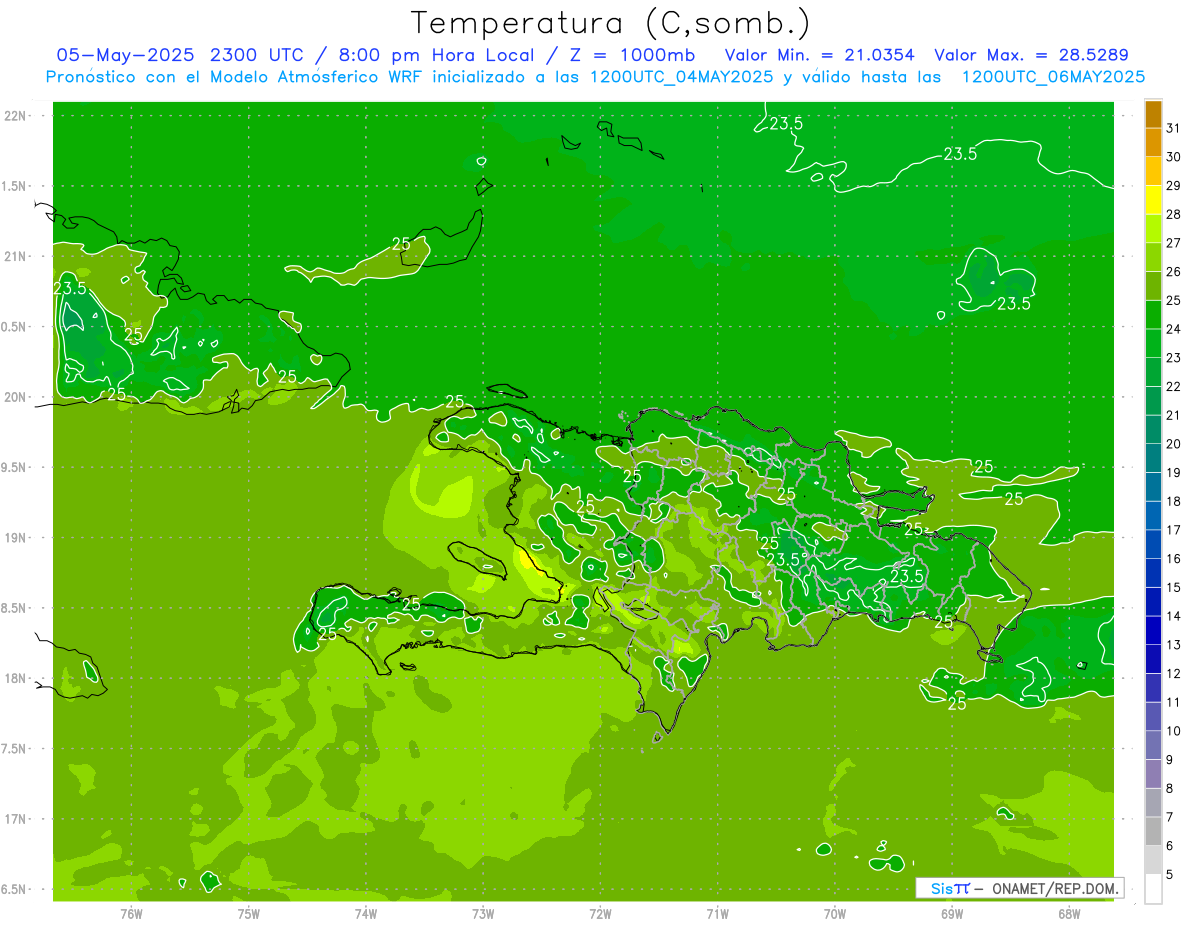Select the "Valor Min. = 21.0354" readout

tap(819, 55)
